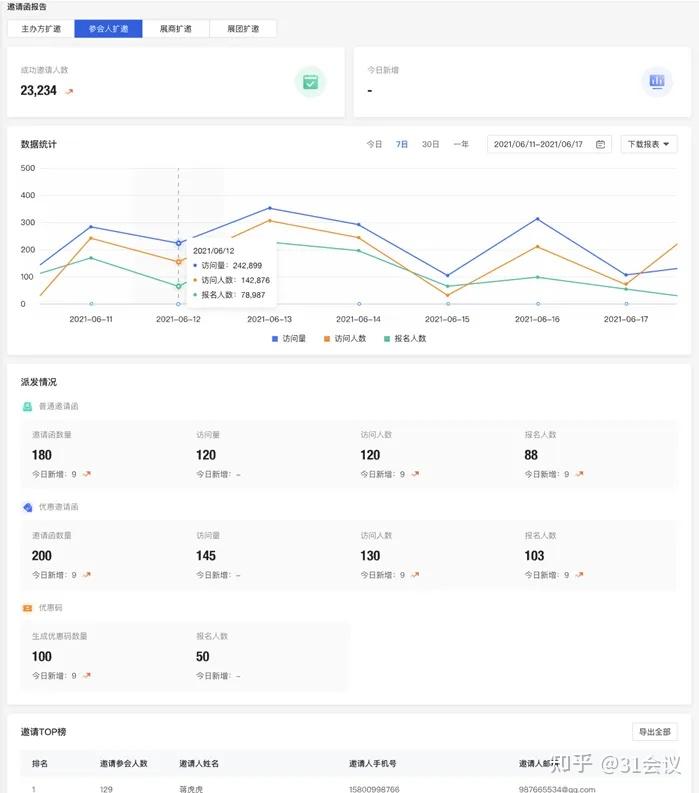Toggle the 访问量 legend series
699x793 pixels.
point(289,338)
